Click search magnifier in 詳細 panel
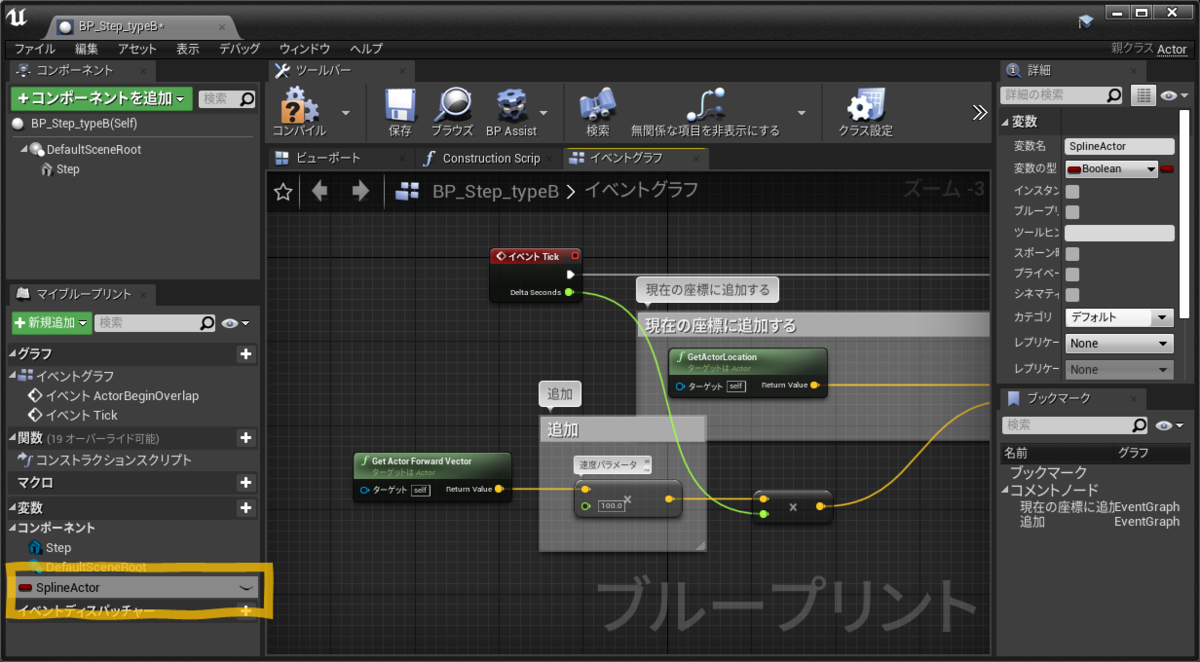Viewport: 1200px width, 662px height. [1114, 95]
